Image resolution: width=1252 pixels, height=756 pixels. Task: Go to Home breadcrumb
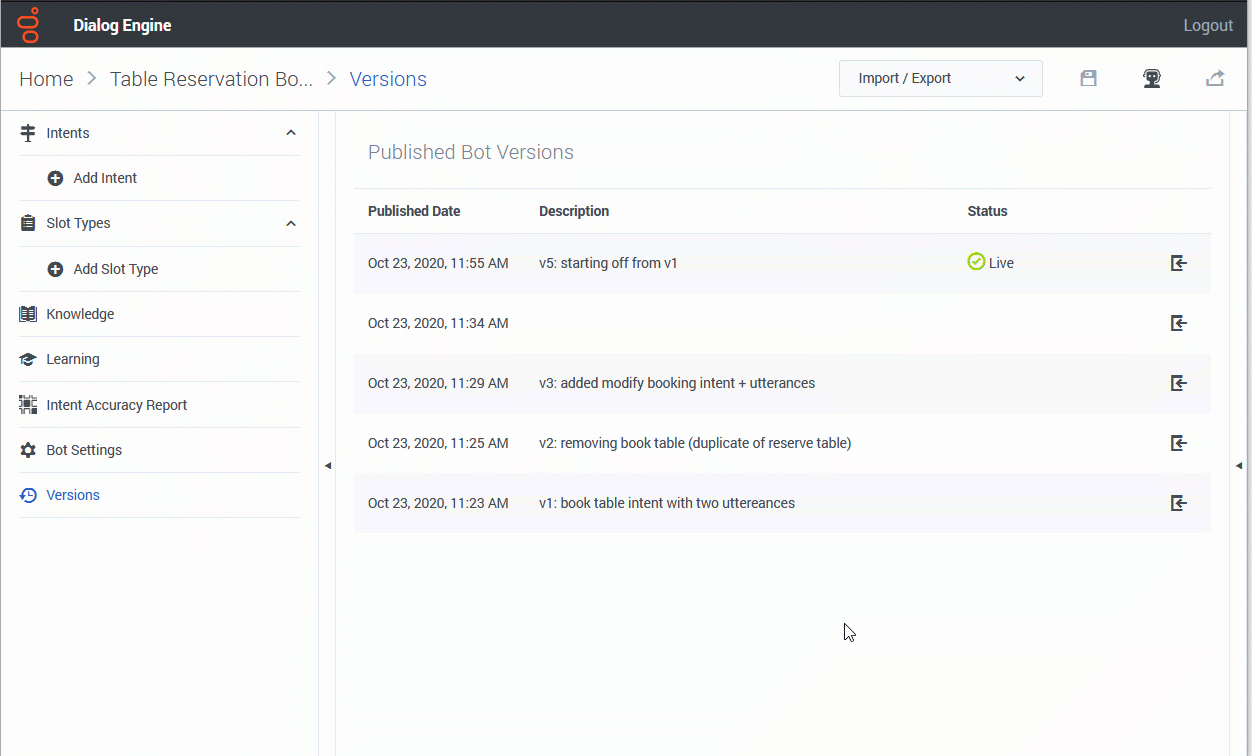point(46,79)
